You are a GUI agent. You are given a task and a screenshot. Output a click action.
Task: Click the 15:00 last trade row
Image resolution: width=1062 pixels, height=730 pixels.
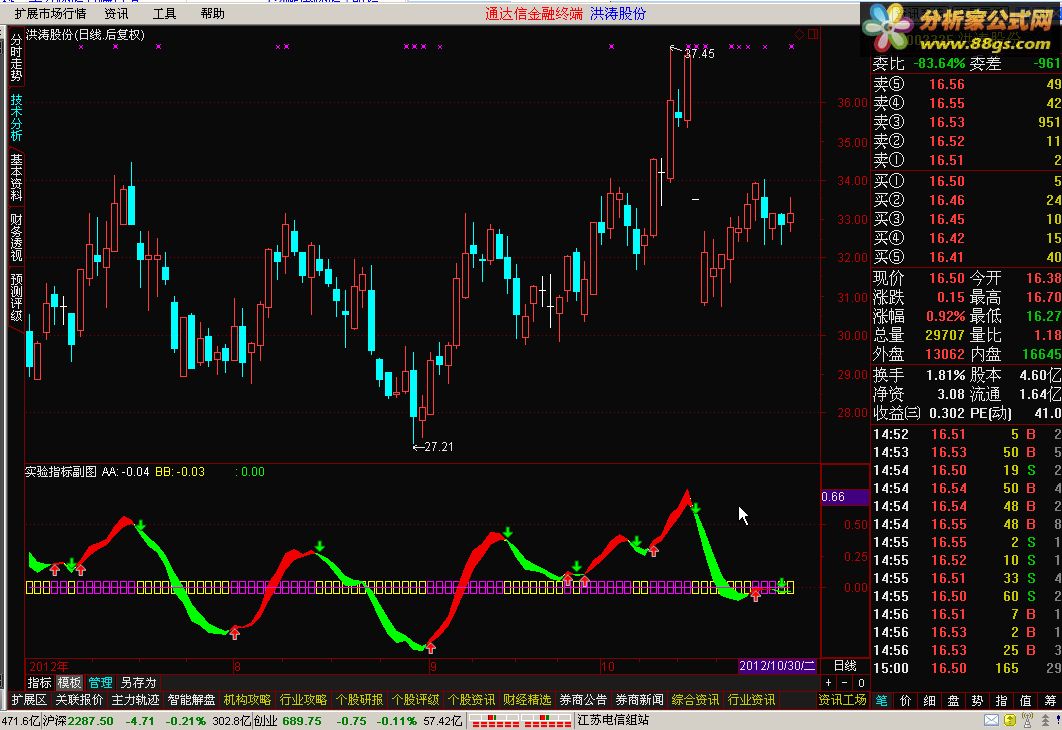click(x=967, y=668)
